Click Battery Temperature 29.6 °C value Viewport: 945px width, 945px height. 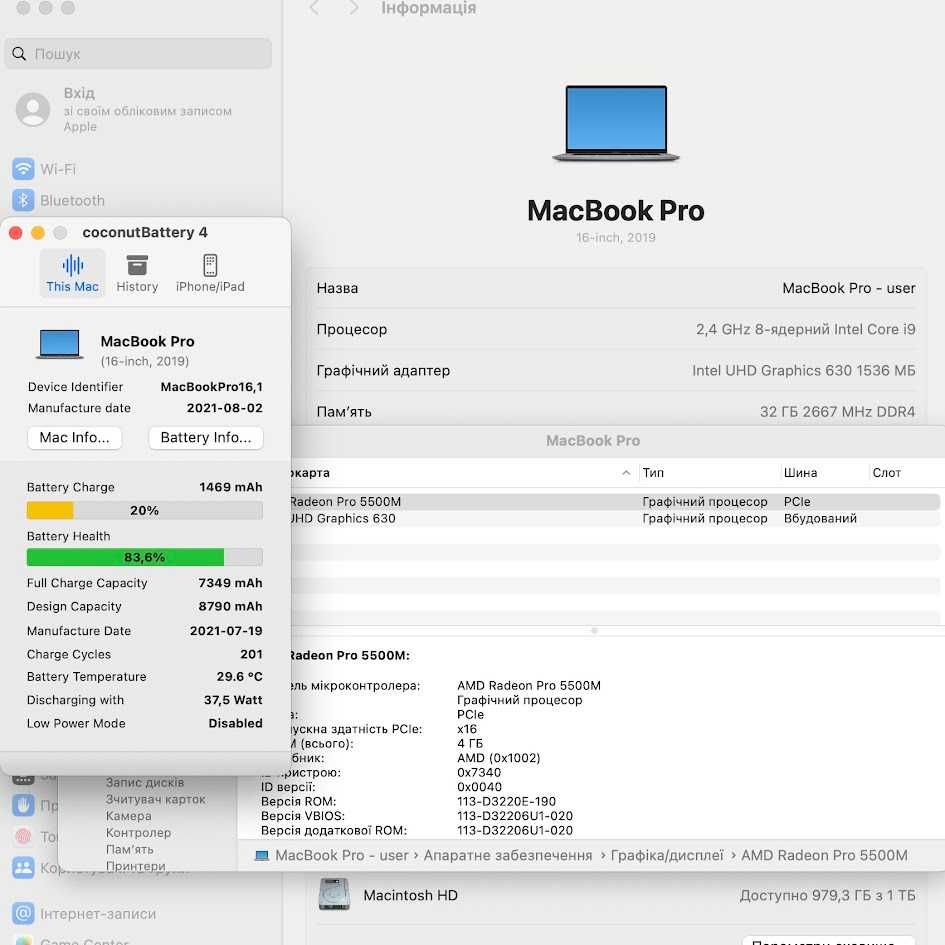point(239,676)
